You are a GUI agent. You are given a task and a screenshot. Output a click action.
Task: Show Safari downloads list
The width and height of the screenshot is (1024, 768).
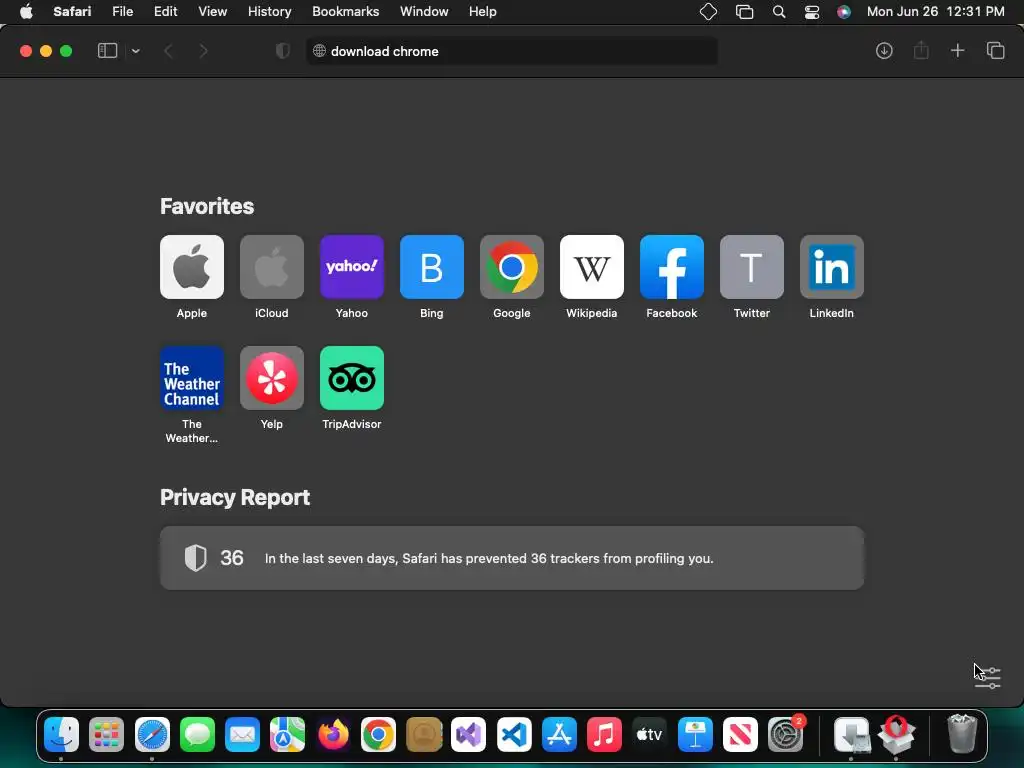884,51
